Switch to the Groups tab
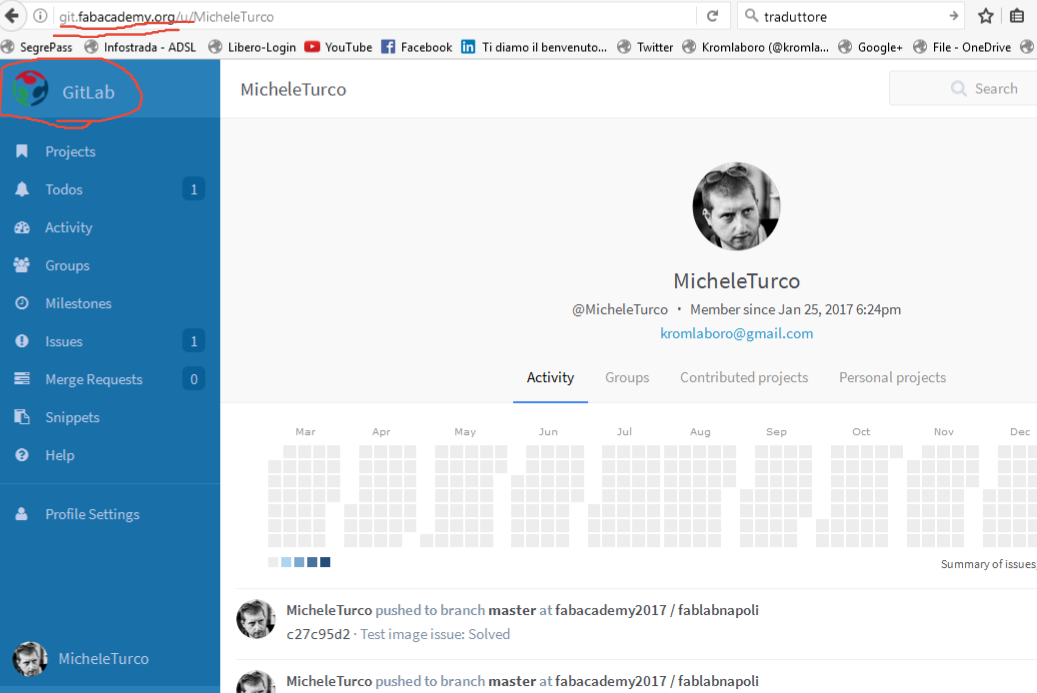Viewport: 1037px width, 693px height. [627, 378]
